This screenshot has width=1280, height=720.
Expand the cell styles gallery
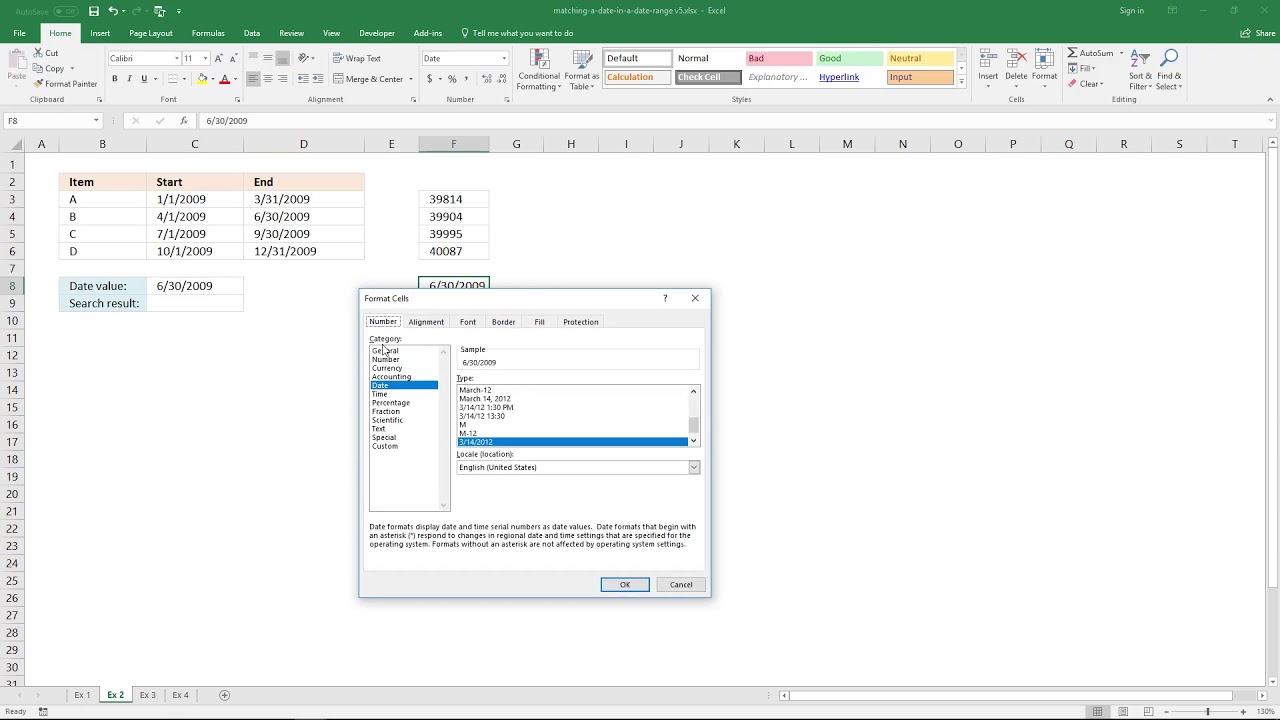coord(961,83)
